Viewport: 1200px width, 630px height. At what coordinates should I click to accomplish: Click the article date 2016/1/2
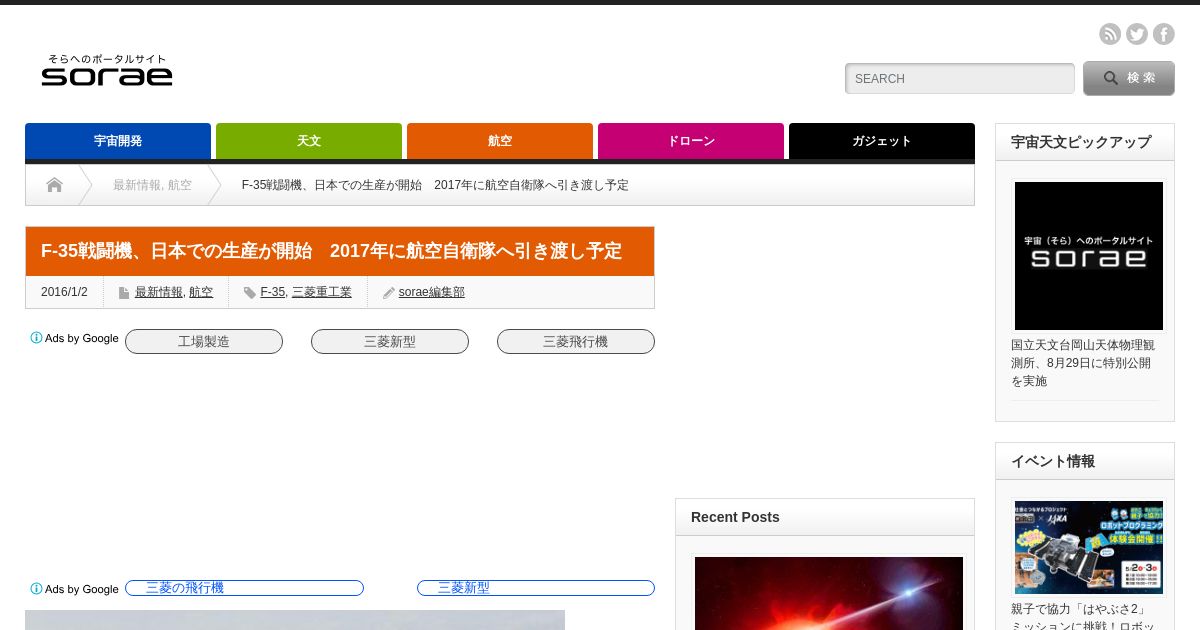(64, 292)
